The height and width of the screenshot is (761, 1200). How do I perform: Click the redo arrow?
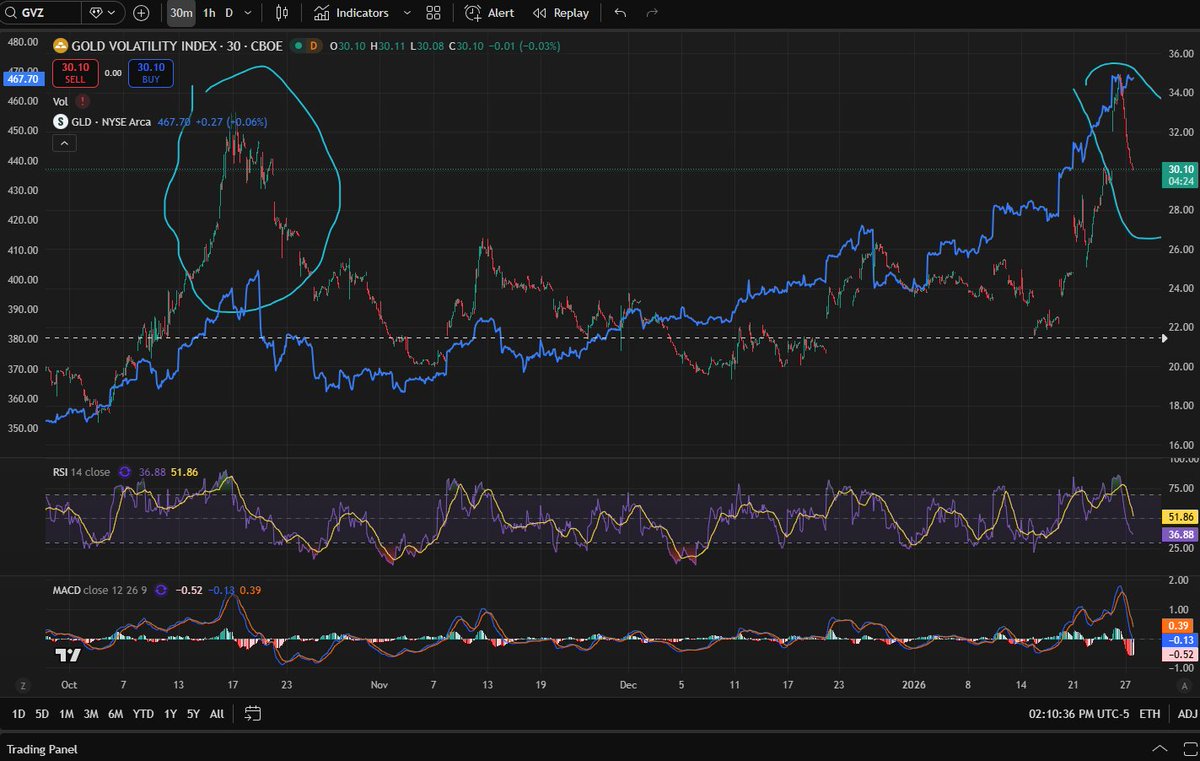pos(652,13)
